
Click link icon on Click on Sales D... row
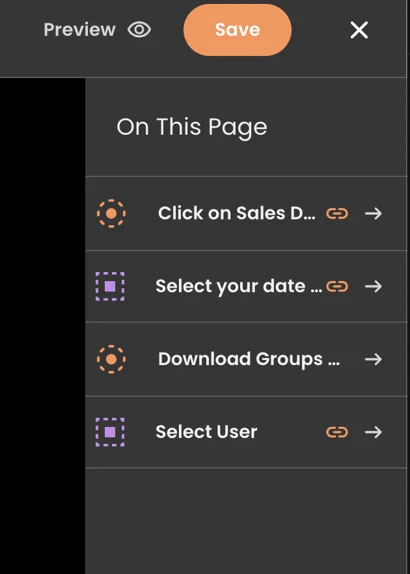tap(337, 213)
